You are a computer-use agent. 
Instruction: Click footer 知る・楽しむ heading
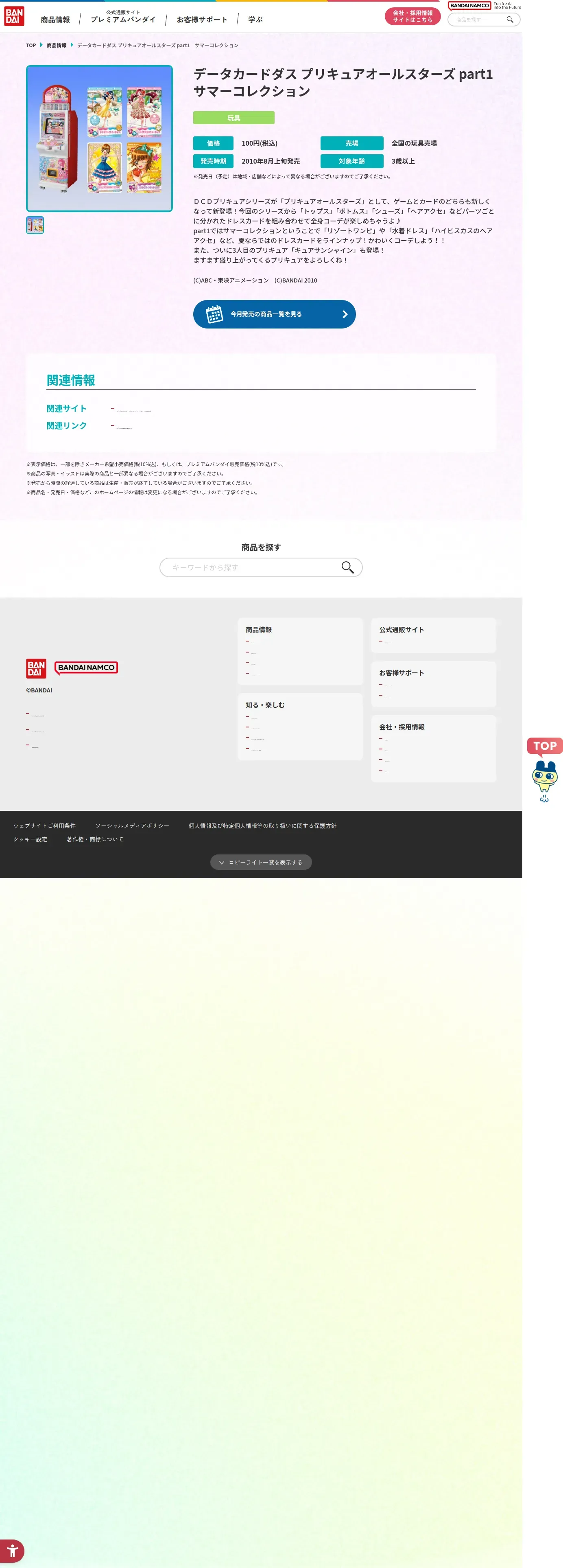265,705
